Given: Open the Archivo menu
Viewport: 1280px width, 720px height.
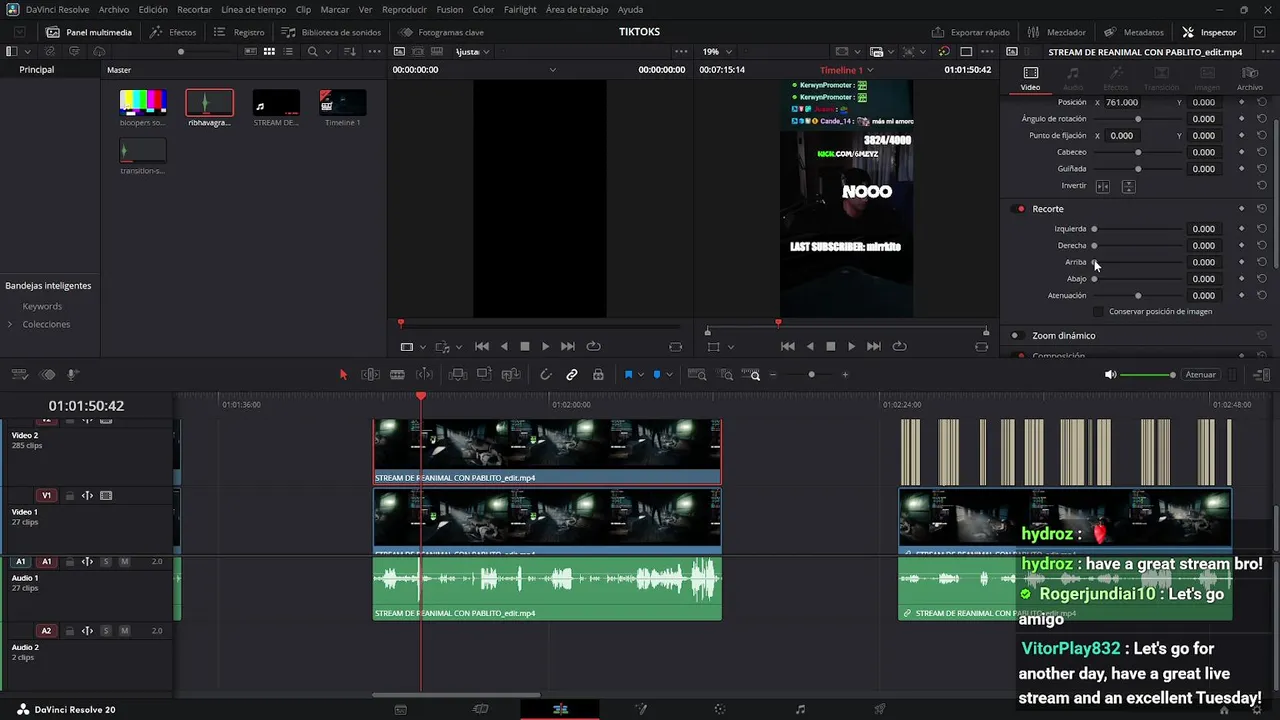Looking at the screenshot, I should [113, 10].
